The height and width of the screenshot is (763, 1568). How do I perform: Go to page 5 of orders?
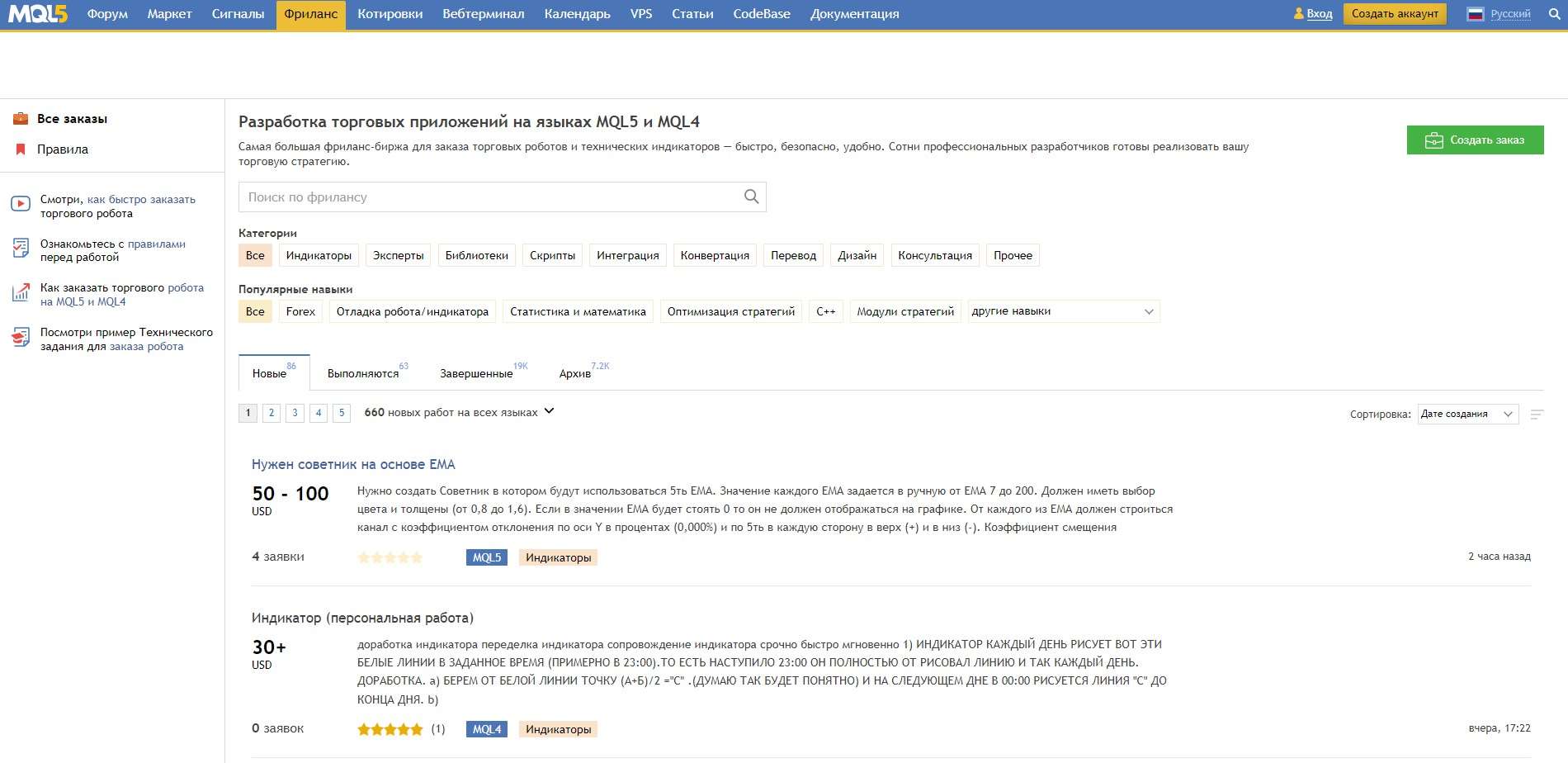click(x=342, y=413)
